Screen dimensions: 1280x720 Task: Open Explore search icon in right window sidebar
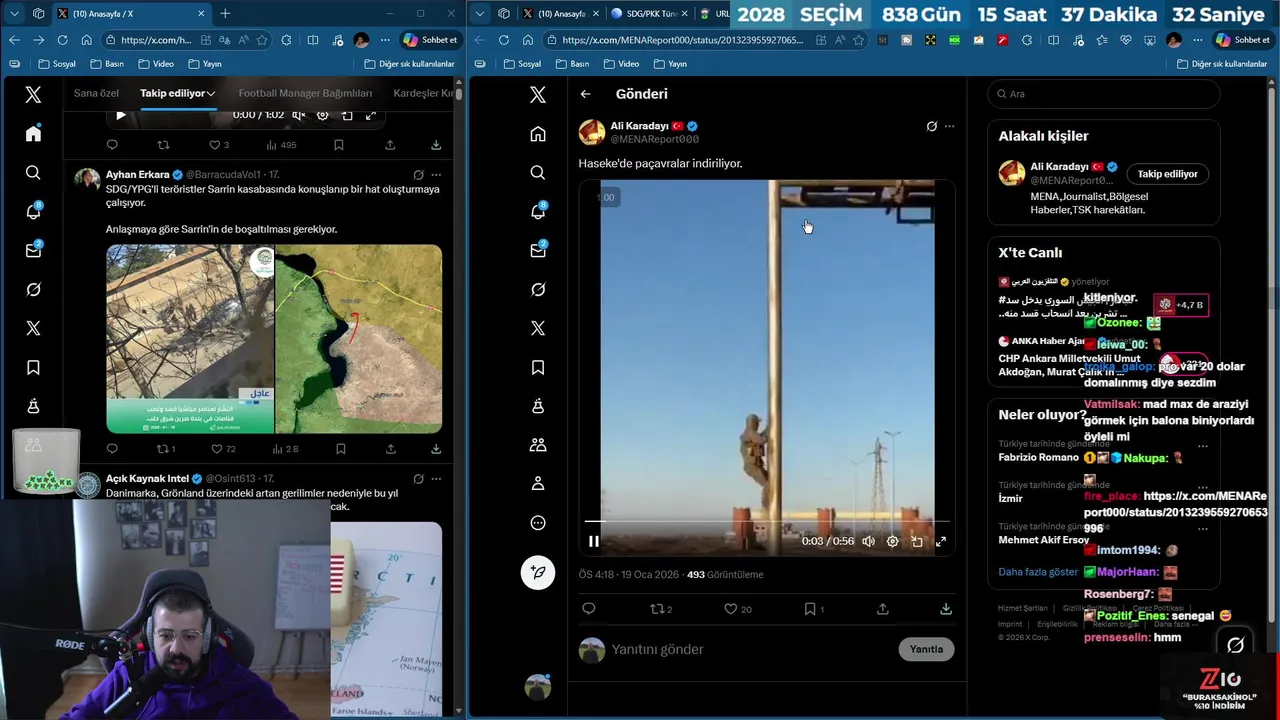(x=538, y=173)
